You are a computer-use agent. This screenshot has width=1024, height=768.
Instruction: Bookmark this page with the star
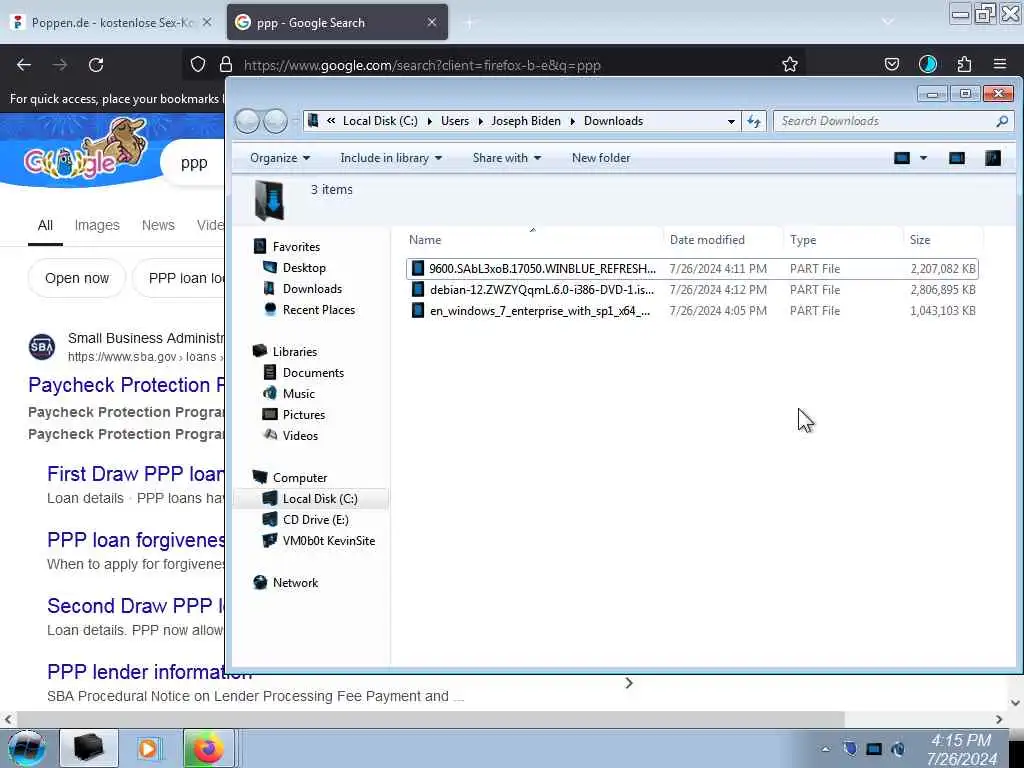tap(790, 64)
